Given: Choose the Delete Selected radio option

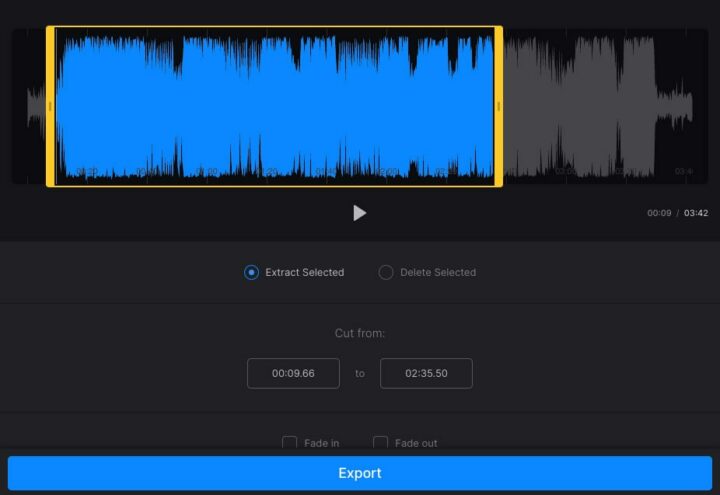Looking at the screenshot, I should [386, 272].
